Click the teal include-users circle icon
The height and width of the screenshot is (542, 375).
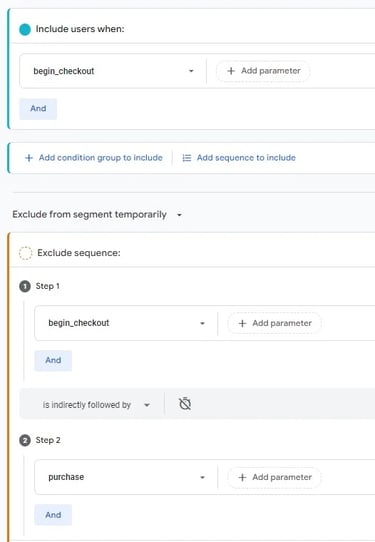[25, 29]
